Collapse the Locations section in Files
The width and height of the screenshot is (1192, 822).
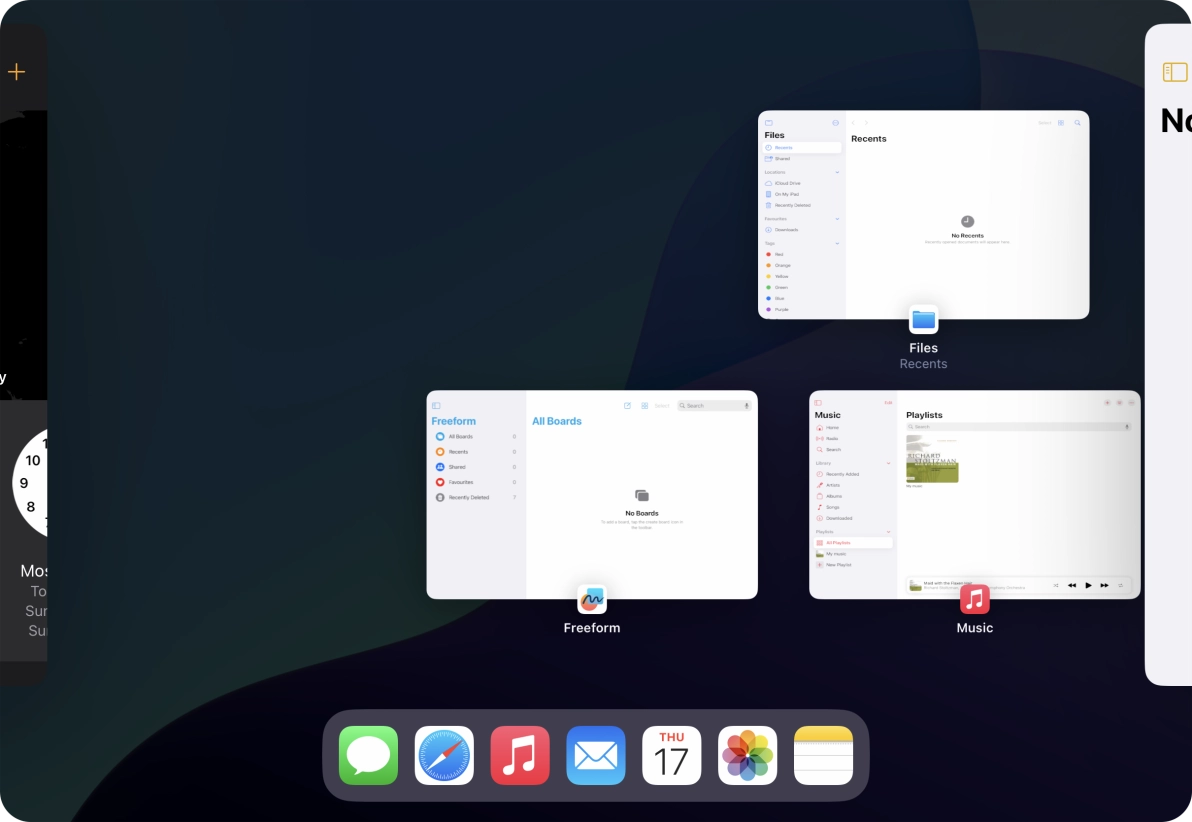tap(837, 172)
